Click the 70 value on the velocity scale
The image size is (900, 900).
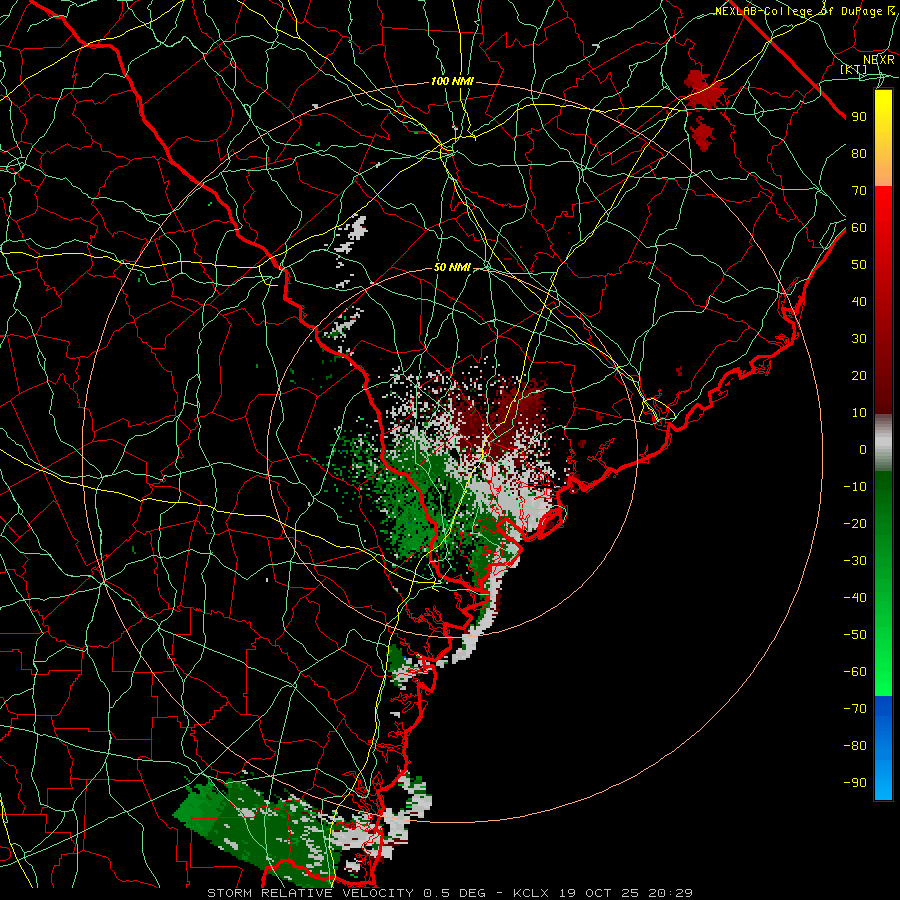coord(859,191)
